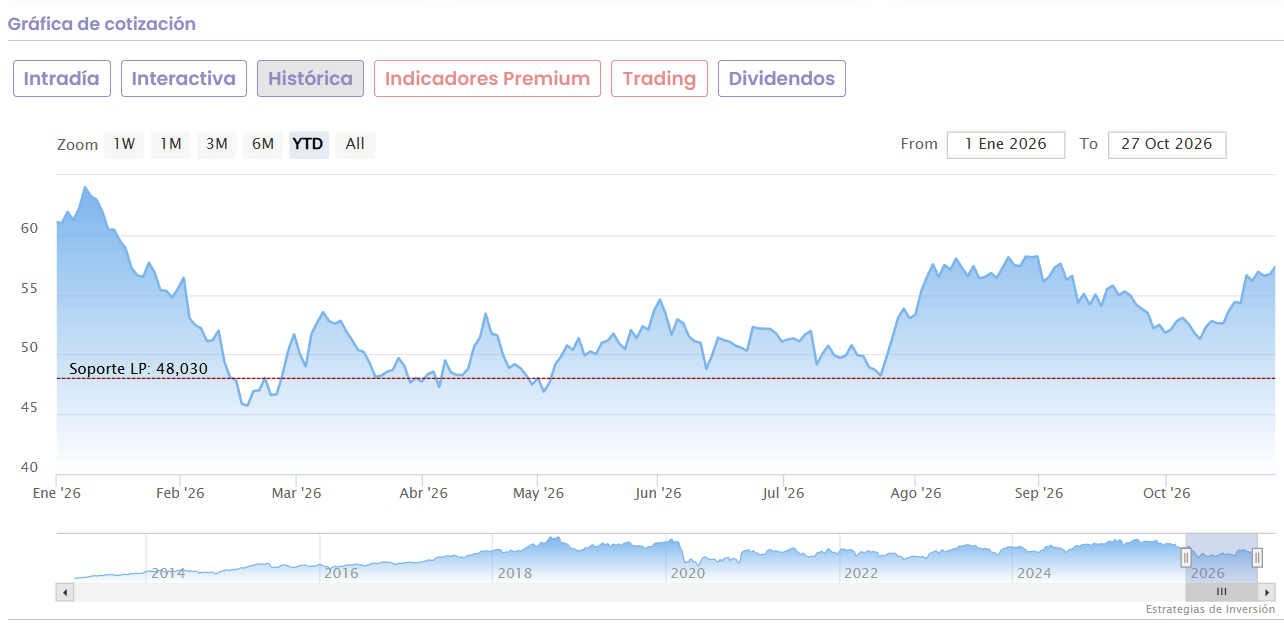Select the YTD zoom button

pos(308,144)
